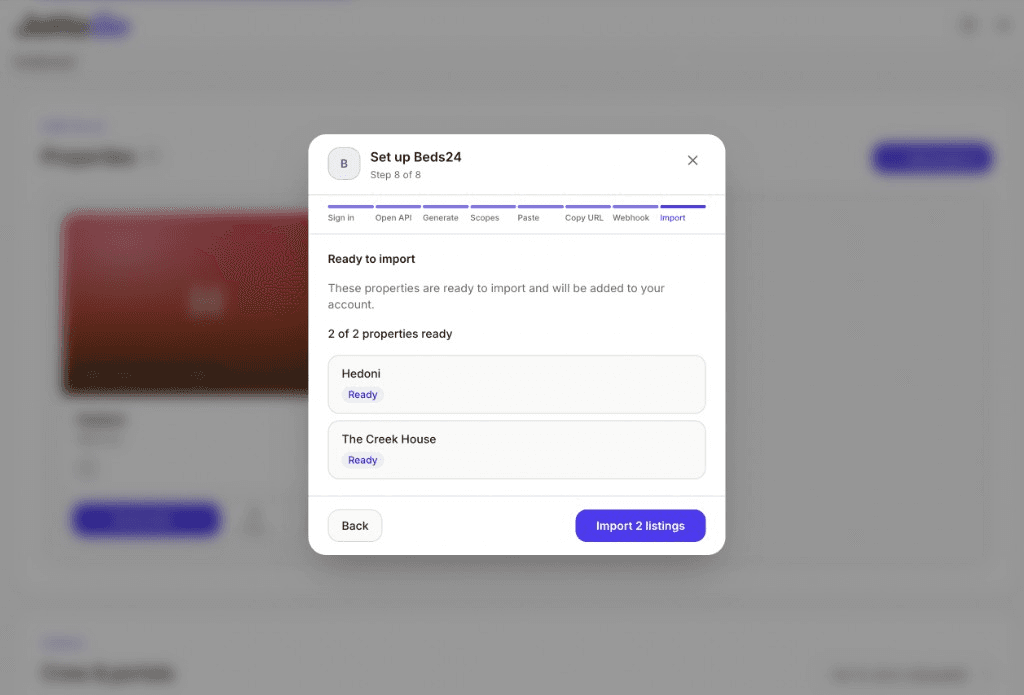
Task: Click the blurred blue button below the property image
Action: click(x=146, y=519)
